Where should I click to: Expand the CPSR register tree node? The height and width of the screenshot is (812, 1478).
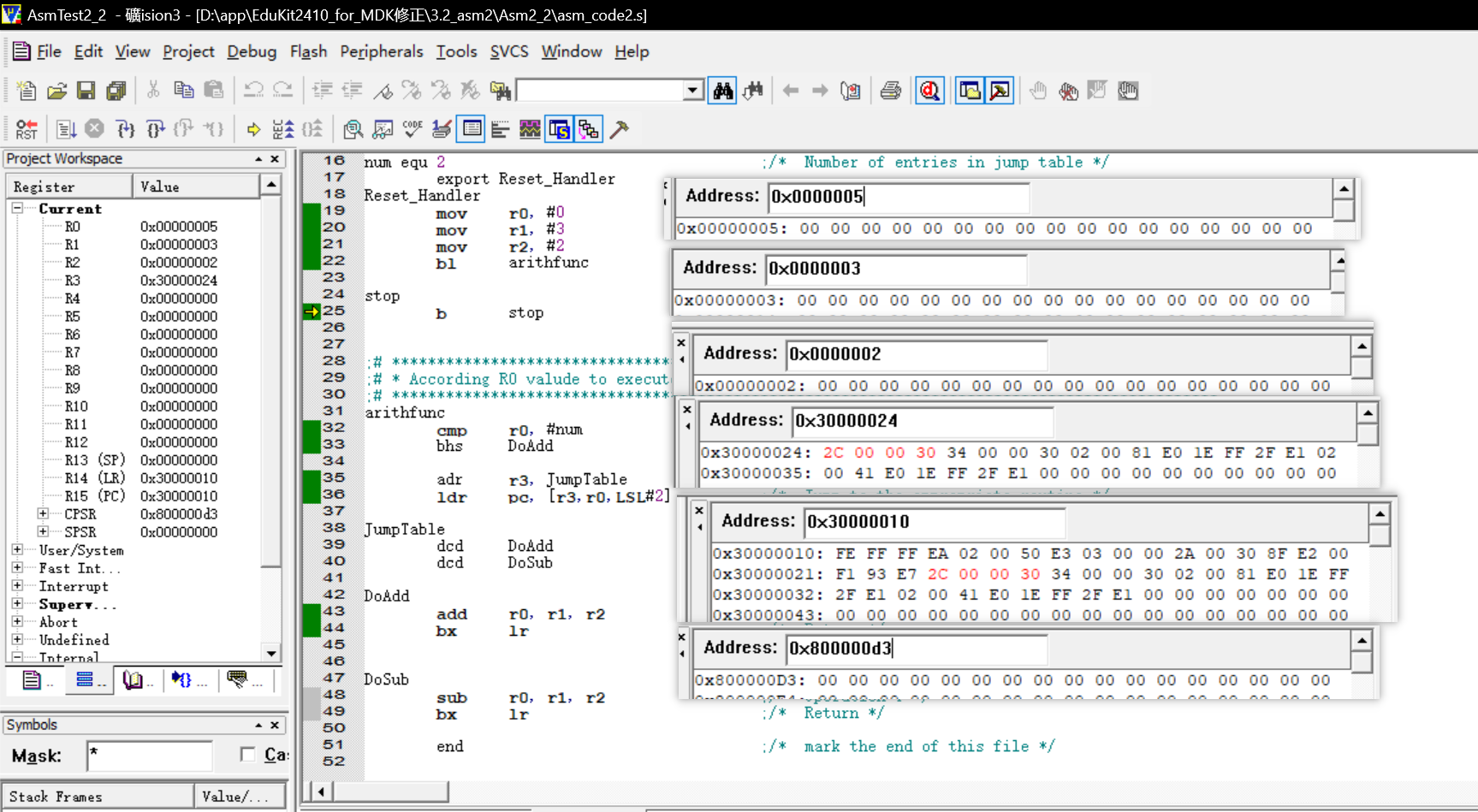coord(43,513)
